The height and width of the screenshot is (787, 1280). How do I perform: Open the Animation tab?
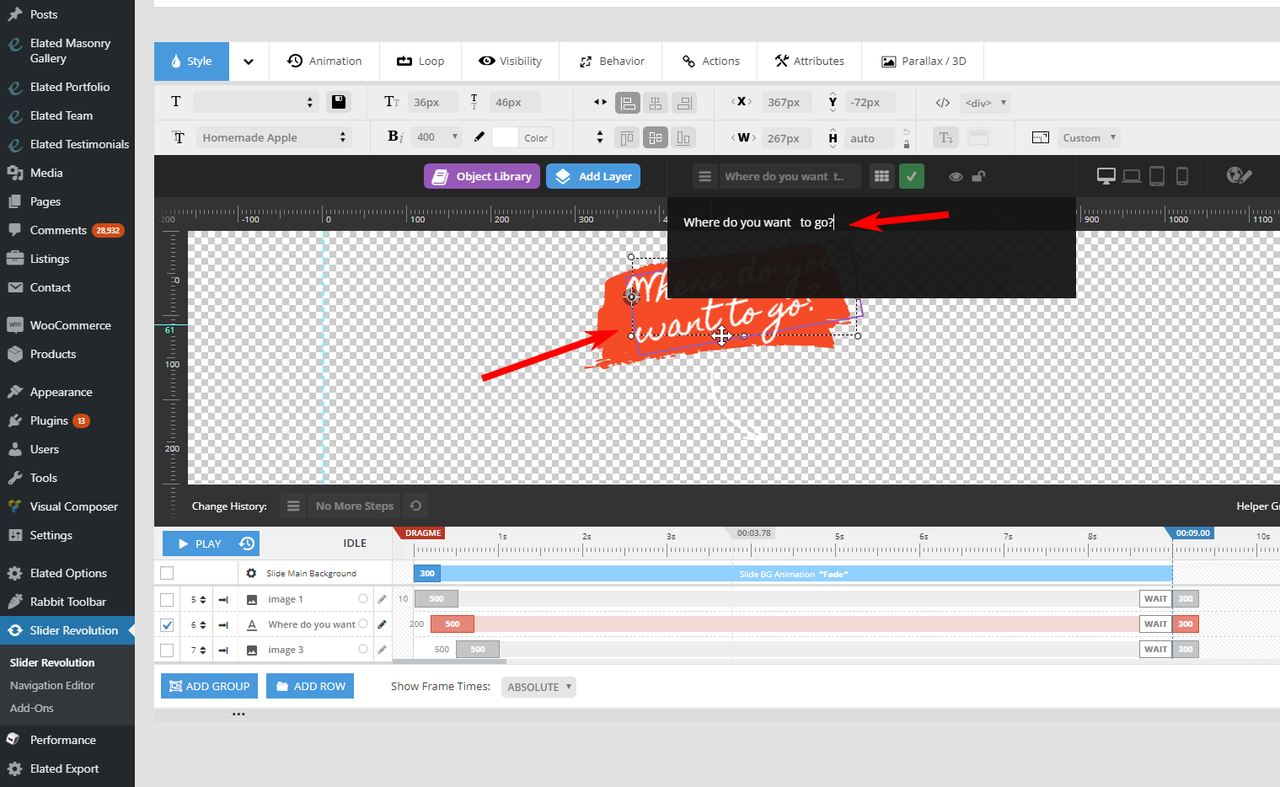pyautogui.click(x=324, y=61)
